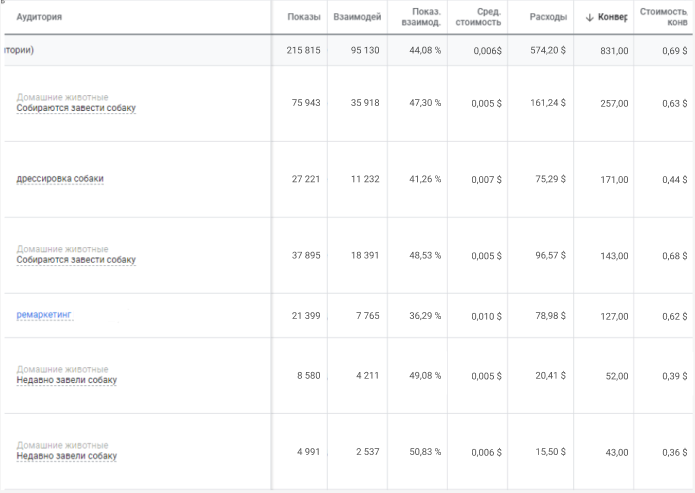This screenshot has height=493, width=695.
Task: Select cost cell 20,41 $
Action: (x=551, y=375)
